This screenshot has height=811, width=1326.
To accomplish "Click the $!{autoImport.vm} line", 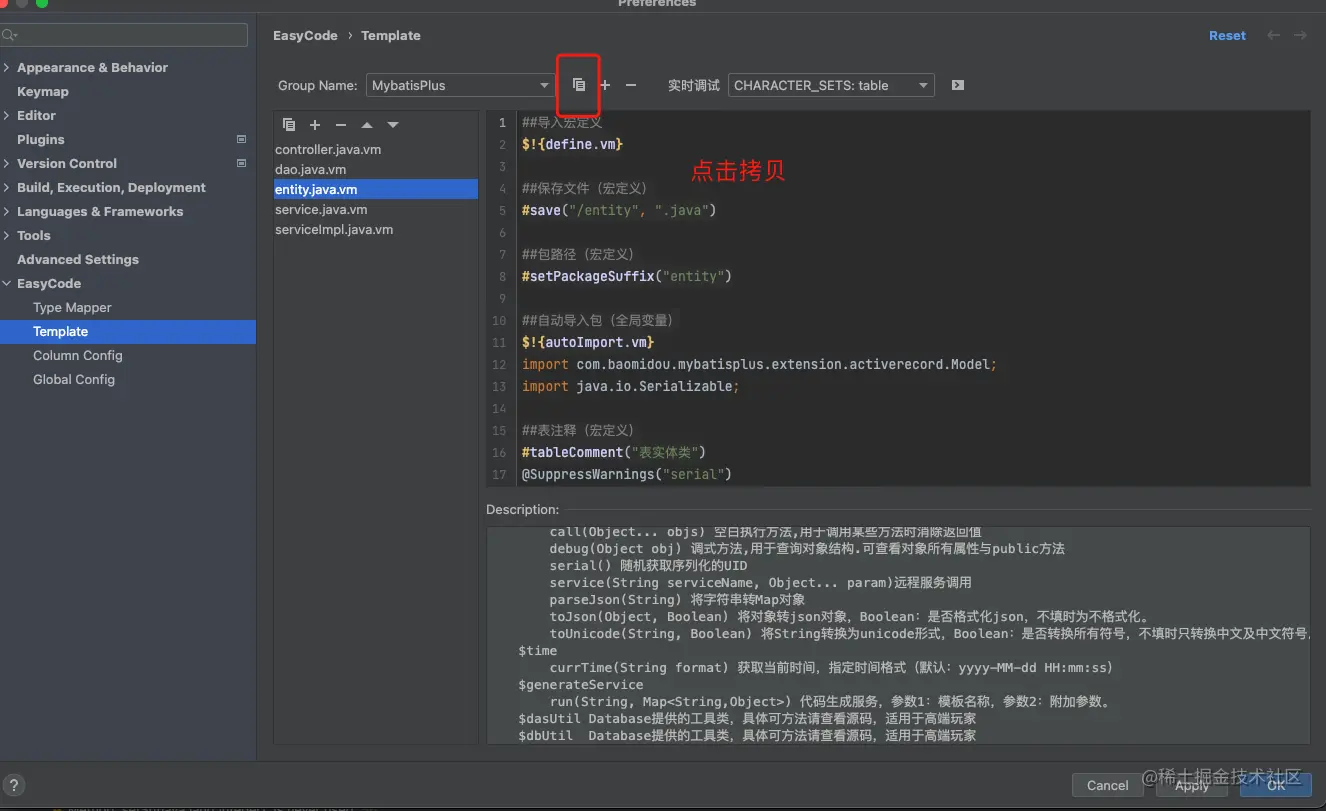I will tap(588, 342).
